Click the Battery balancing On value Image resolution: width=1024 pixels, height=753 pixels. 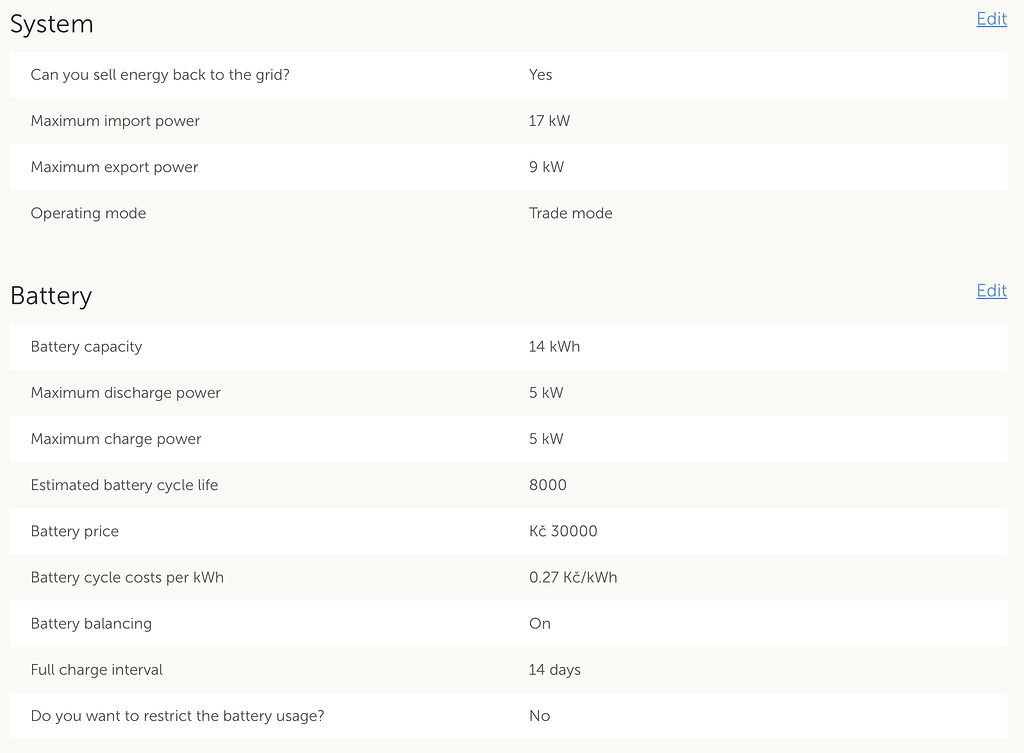pyautogui.click(x=540, y=623)
